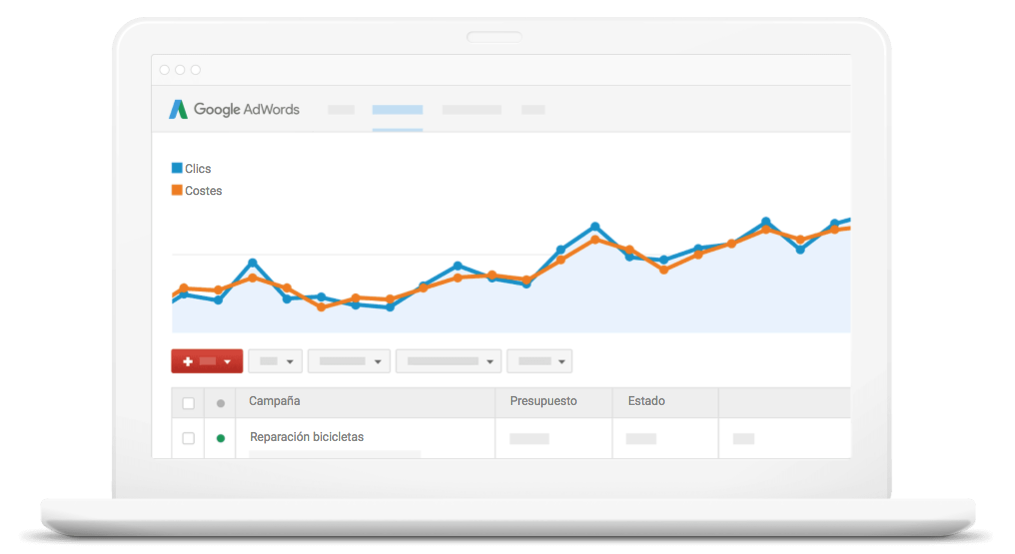Select the first gray navigation tab beside logo
This screenshot has height=554, width=1015.
[341, 110]
